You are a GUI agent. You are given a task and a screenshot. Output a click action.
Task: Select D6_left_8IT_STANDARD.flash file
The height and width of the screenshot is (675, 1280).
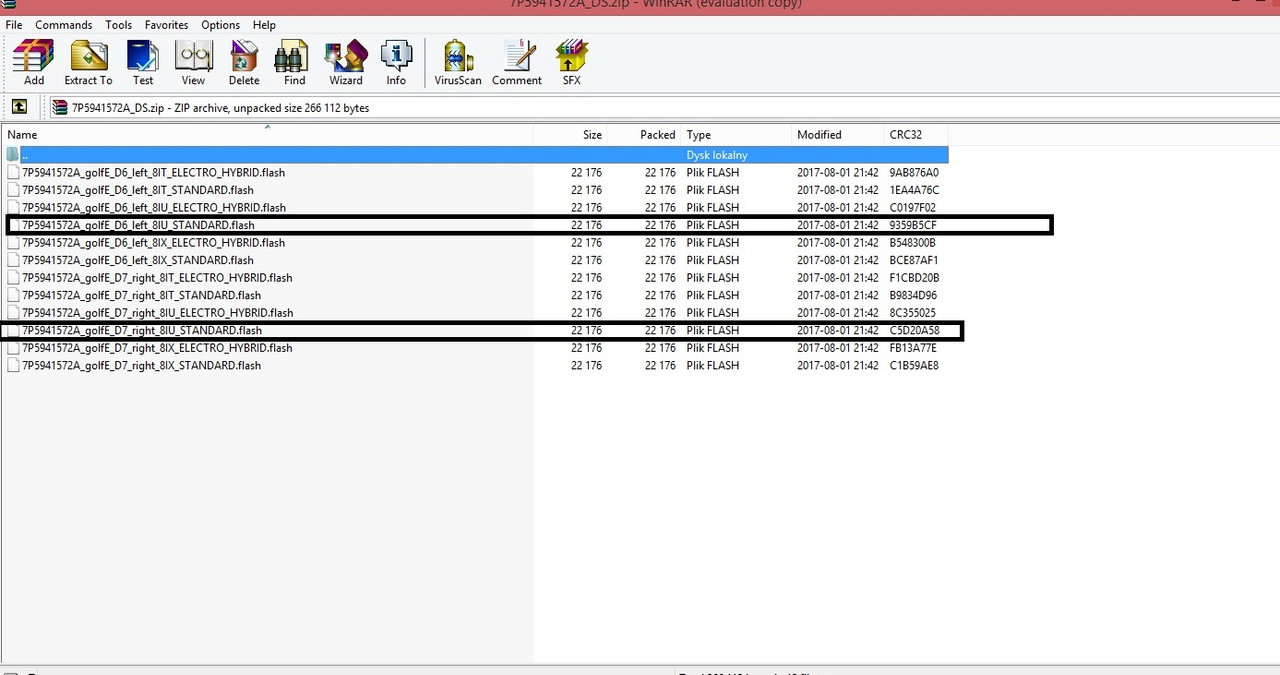point(138,190)
